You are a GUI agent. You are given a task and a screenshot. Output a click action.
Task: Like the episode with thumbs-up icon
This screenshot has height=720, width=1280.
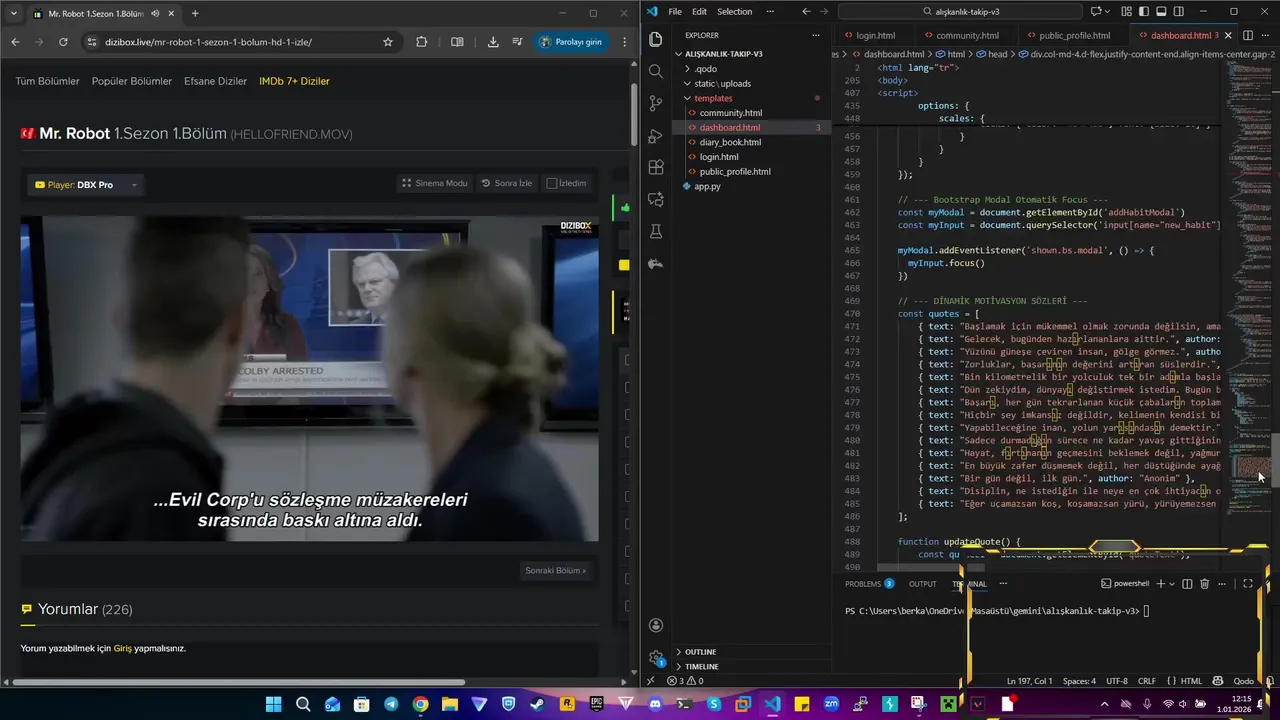pos(625,208)
